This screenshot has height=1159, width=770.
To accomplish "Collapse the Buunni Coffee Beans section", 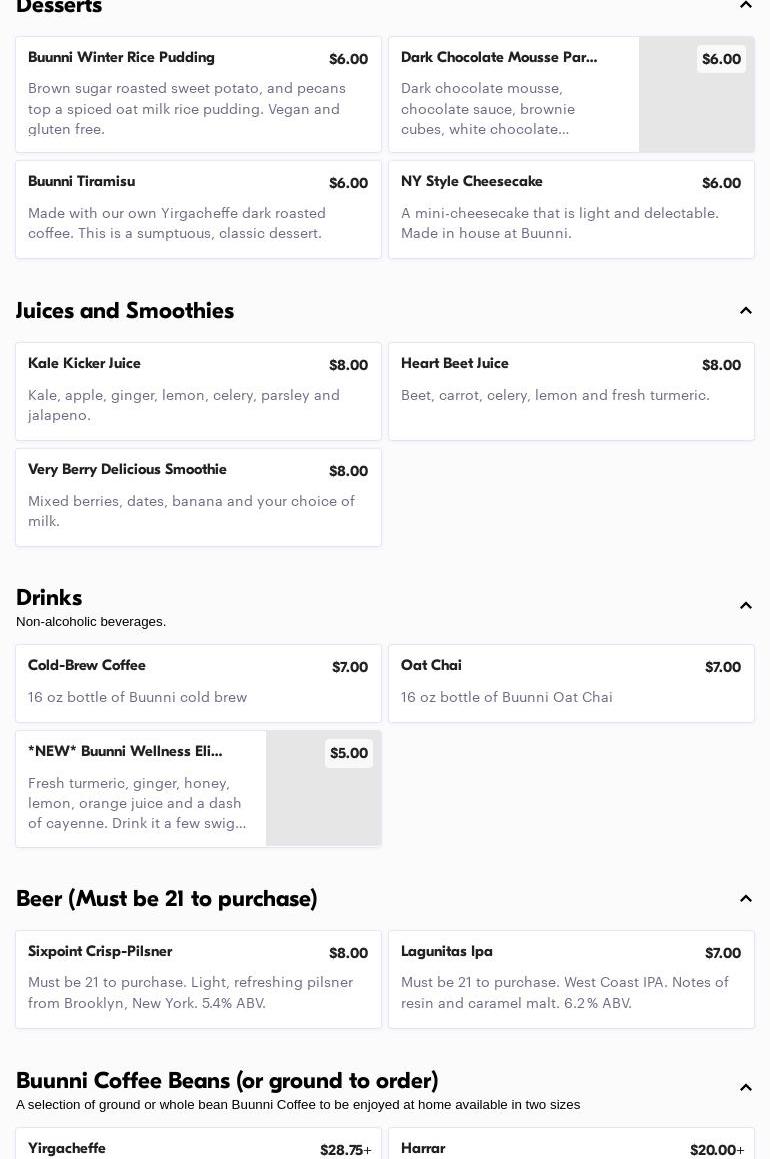I will 746,1087.
